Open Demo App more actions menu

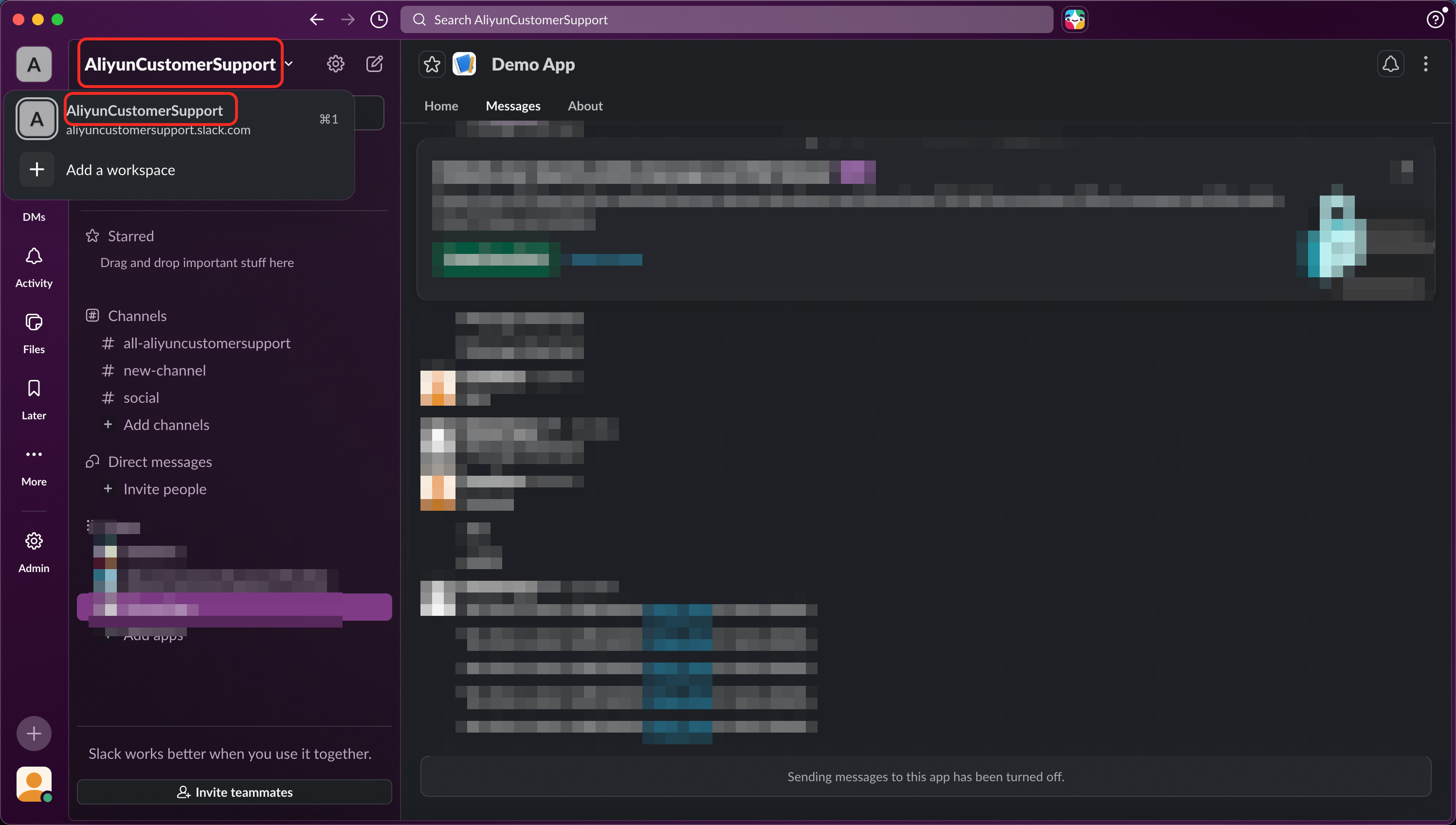(1425, 64)
